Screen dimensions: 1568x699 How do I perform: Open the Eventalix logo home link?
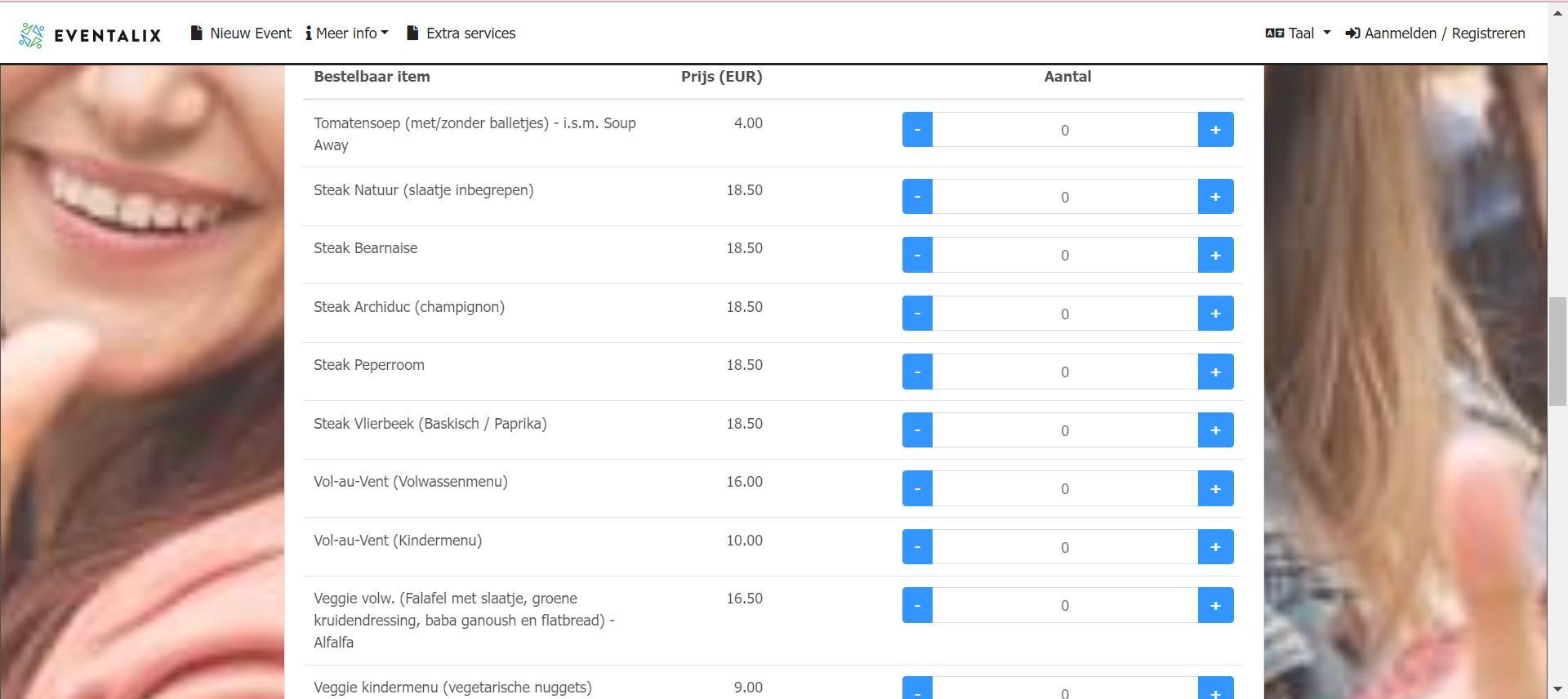point(90,34)
